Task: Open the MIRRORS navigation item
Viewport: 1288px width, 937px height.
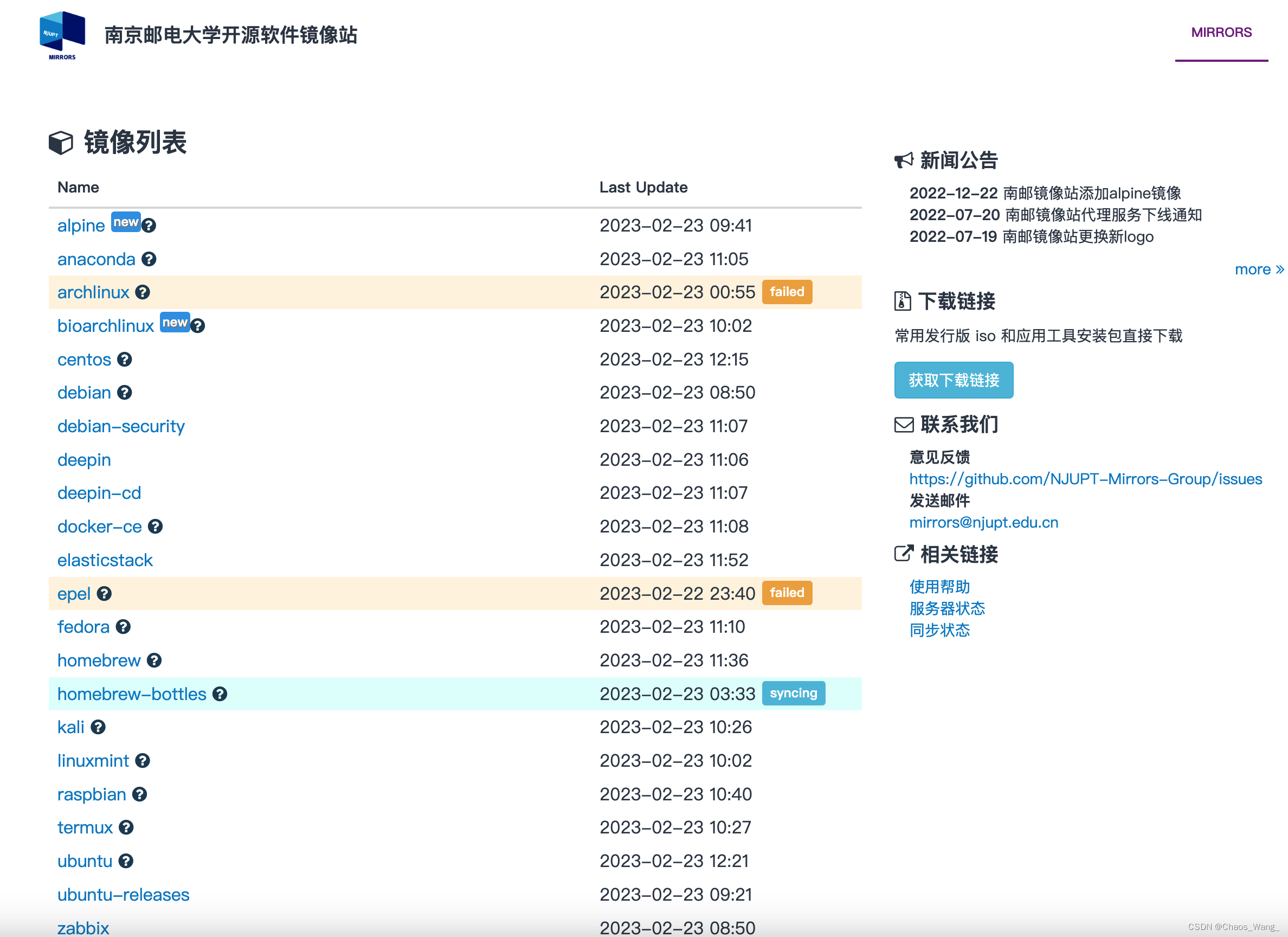Action: pyautogui.click(x=1221, y=33)
